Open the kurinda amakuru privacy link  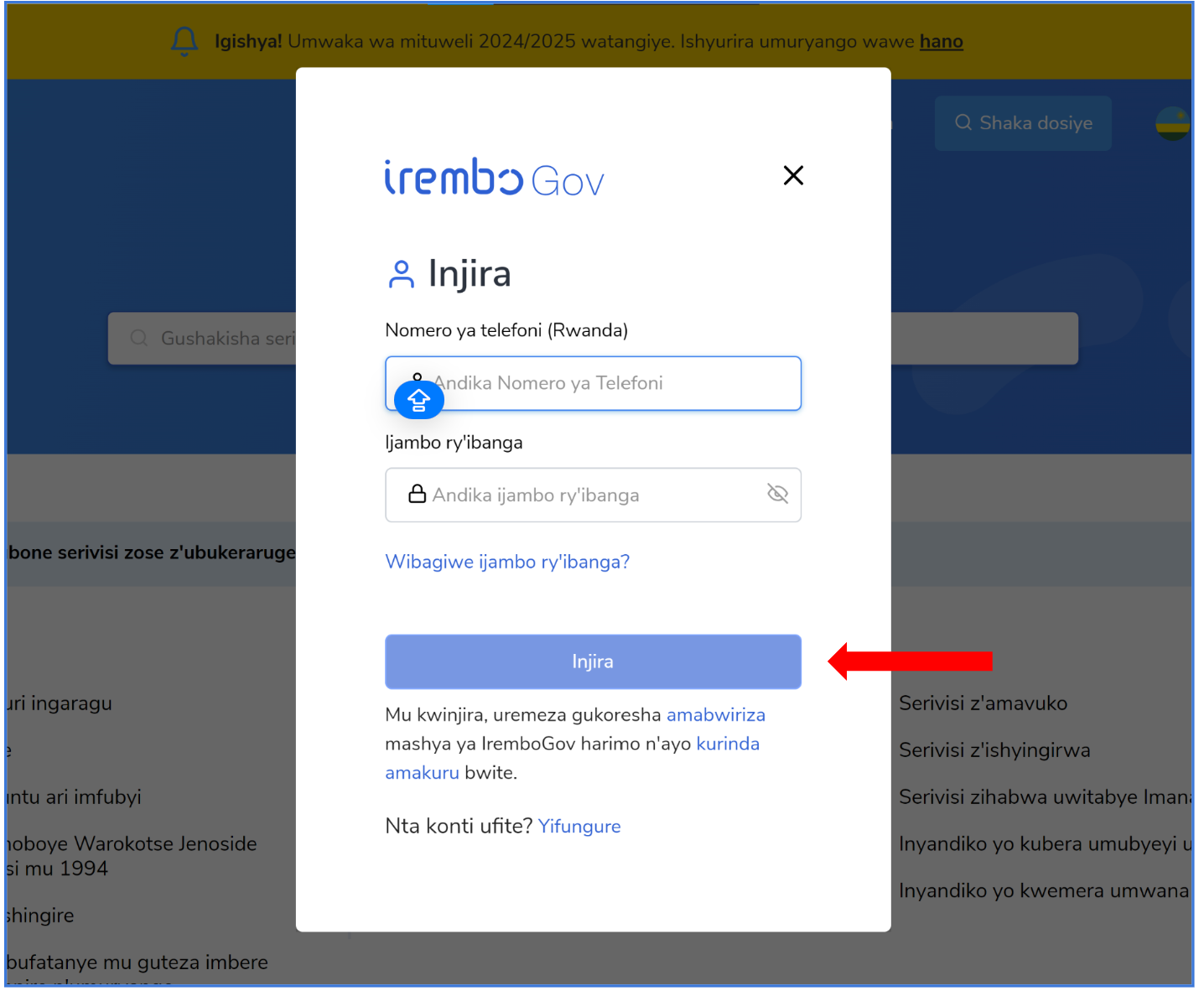(x=573, y=758)
